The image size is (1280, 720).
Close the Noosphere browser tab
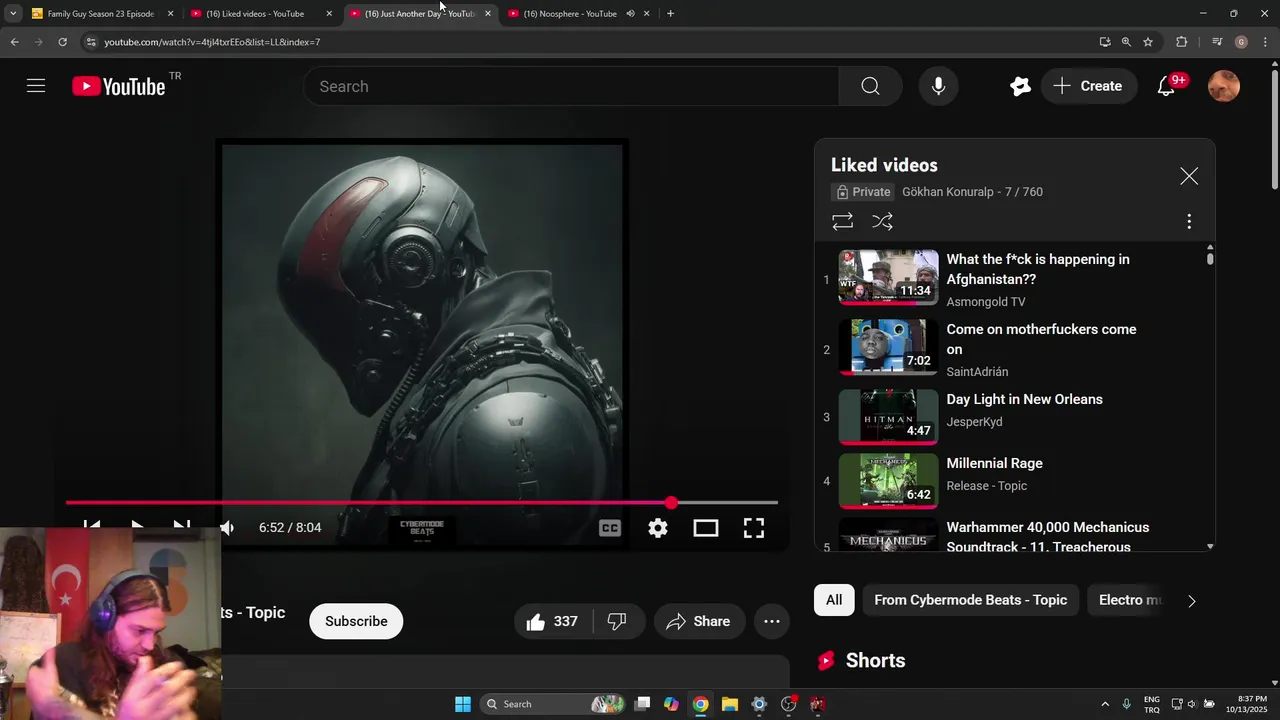point(647,14)
